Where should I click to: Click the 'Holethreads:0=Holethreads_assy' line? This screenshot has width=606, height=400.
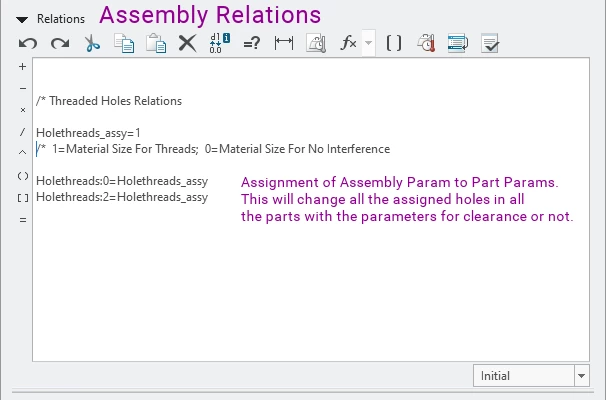[122, 181]
